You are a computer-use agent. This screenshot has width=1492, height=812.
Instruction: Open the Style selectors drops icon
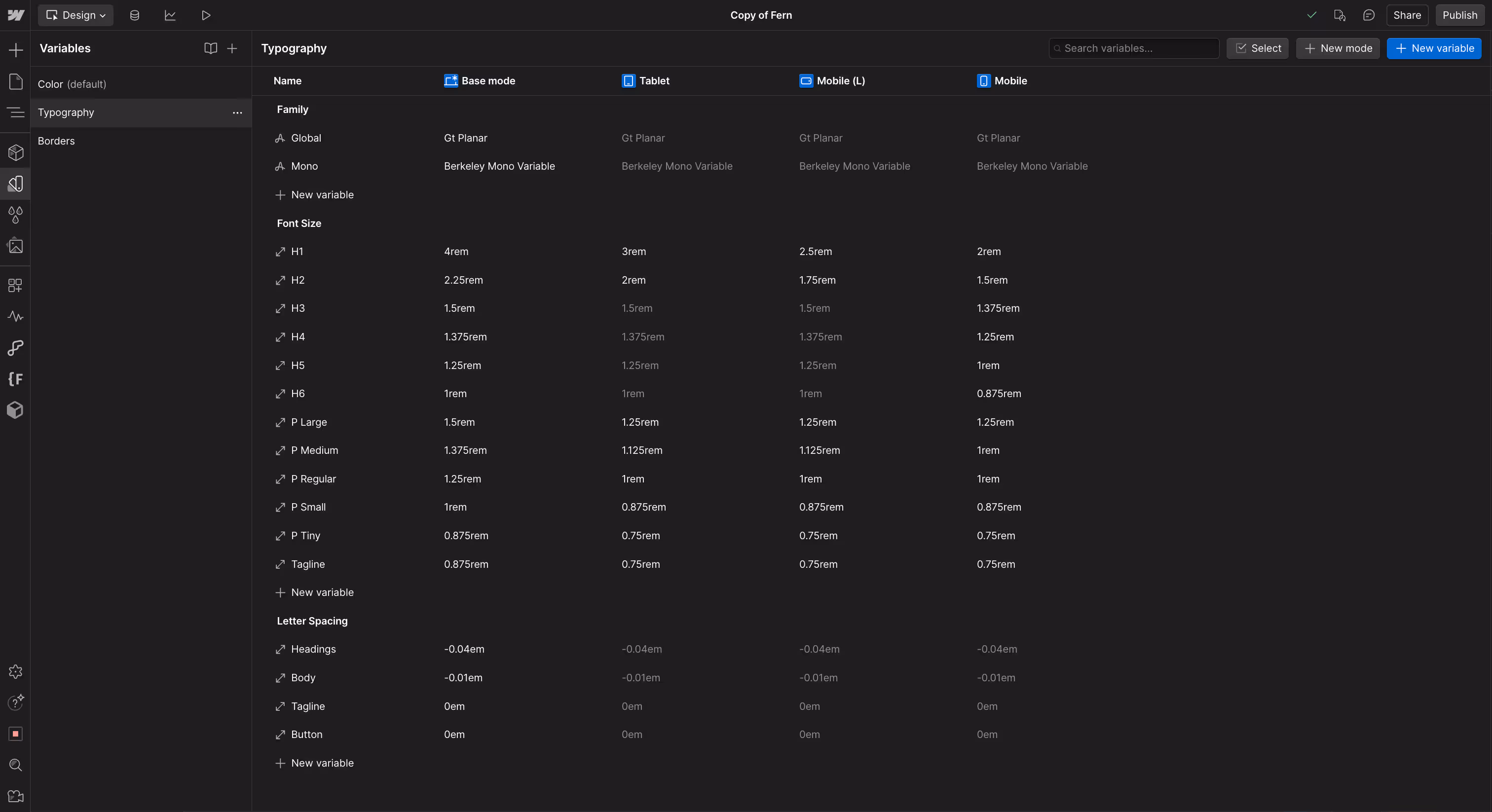point(16,215)
